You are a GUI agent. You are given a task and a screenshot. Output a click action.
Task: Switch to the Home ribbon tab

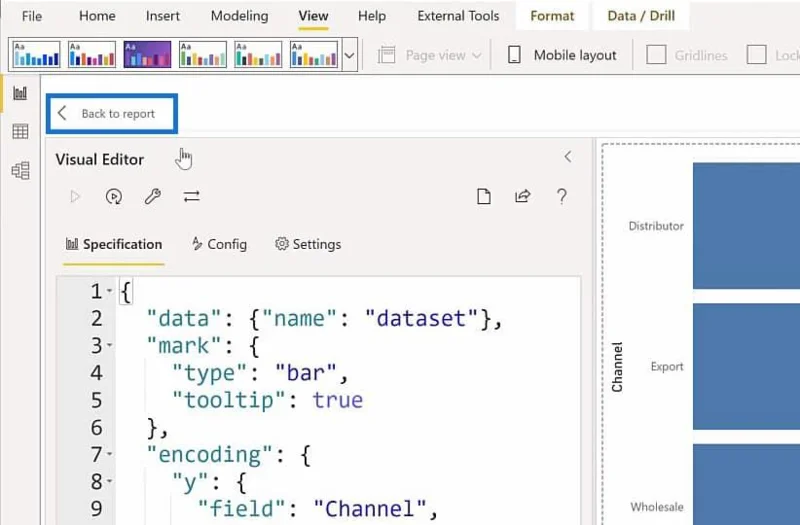click(97, 16)
